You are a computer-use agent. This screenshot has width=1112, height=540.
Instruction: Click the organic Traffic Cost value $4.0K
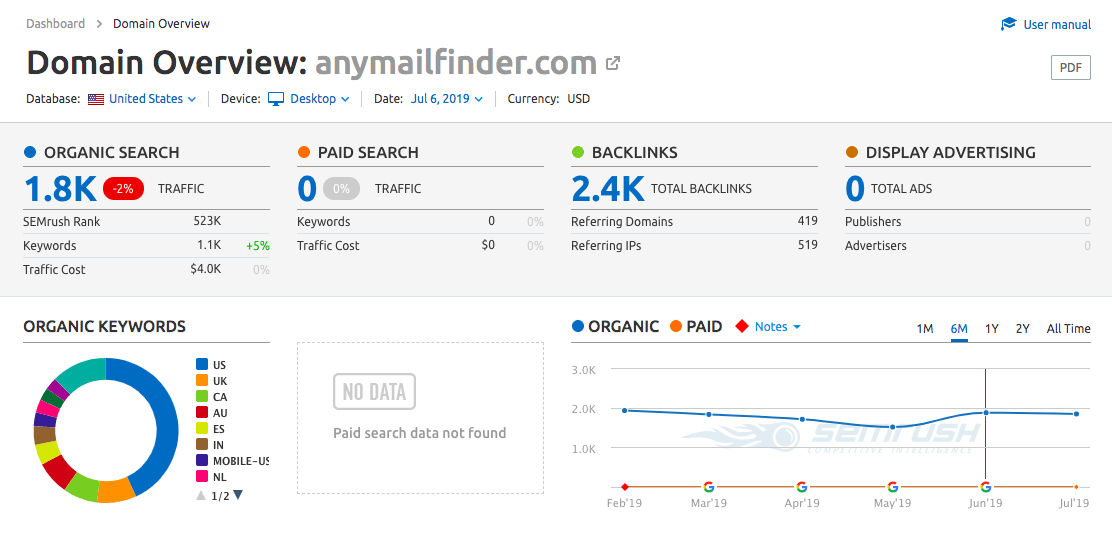coord(206,269)
